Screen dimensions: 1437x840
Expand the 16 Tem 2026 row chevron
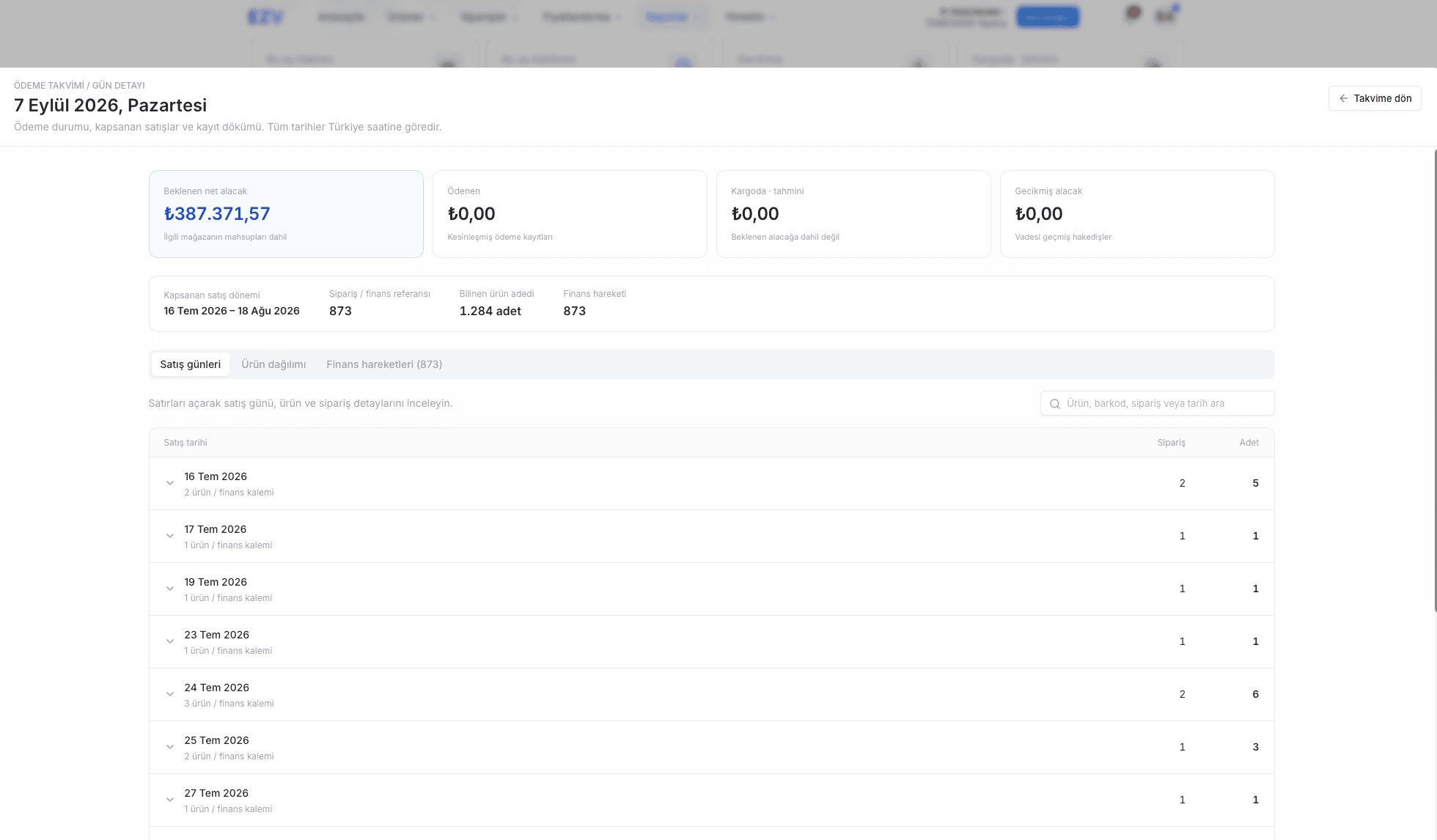[x=170, y=484]
